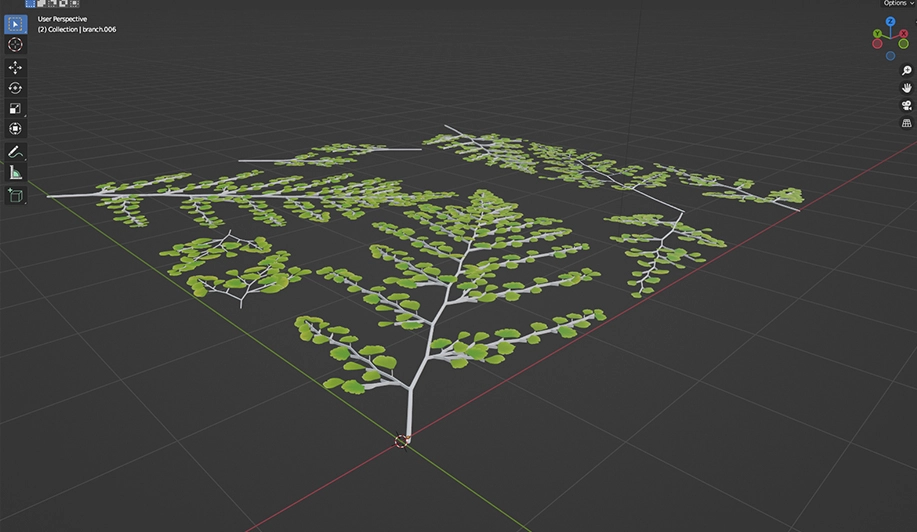917x532 pixels.
Task: Choose the Annotate pencil tool
Action: 16,152
